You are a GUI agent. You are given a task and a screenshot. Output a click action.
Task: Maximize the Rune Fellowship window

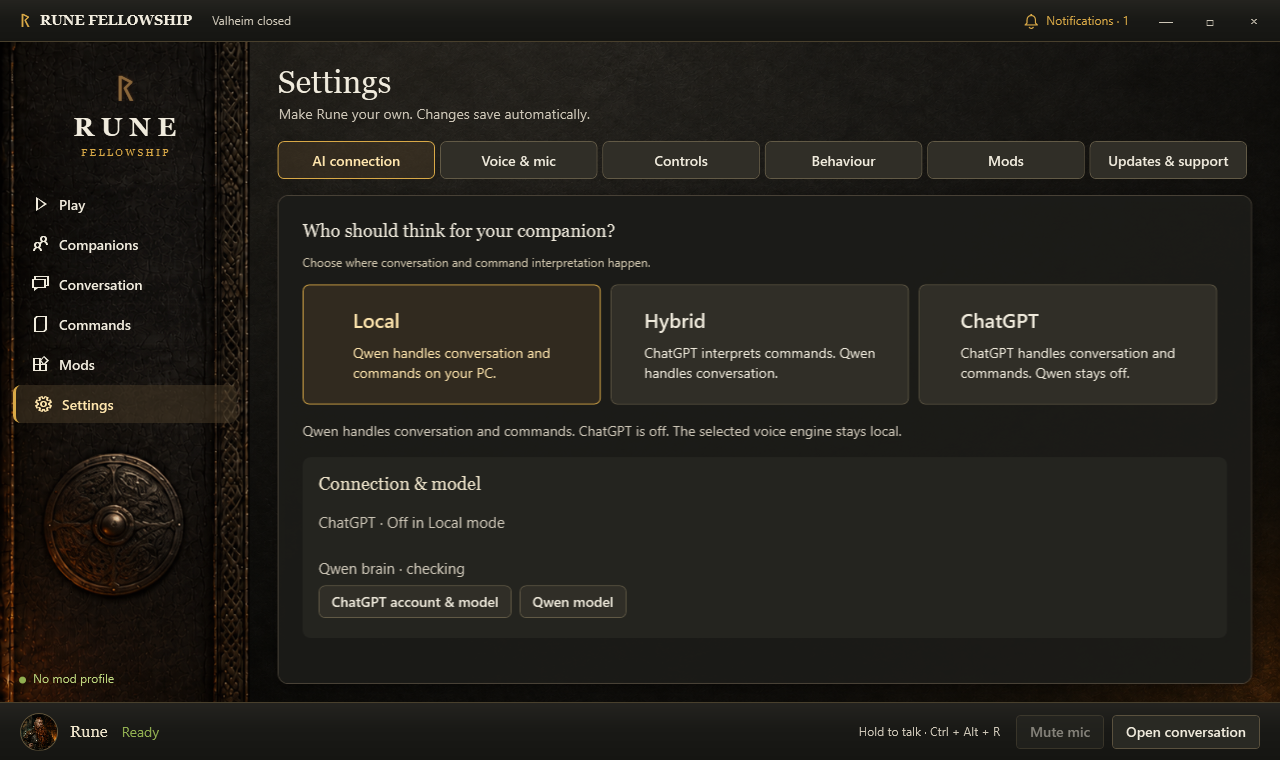point(1209,21)
